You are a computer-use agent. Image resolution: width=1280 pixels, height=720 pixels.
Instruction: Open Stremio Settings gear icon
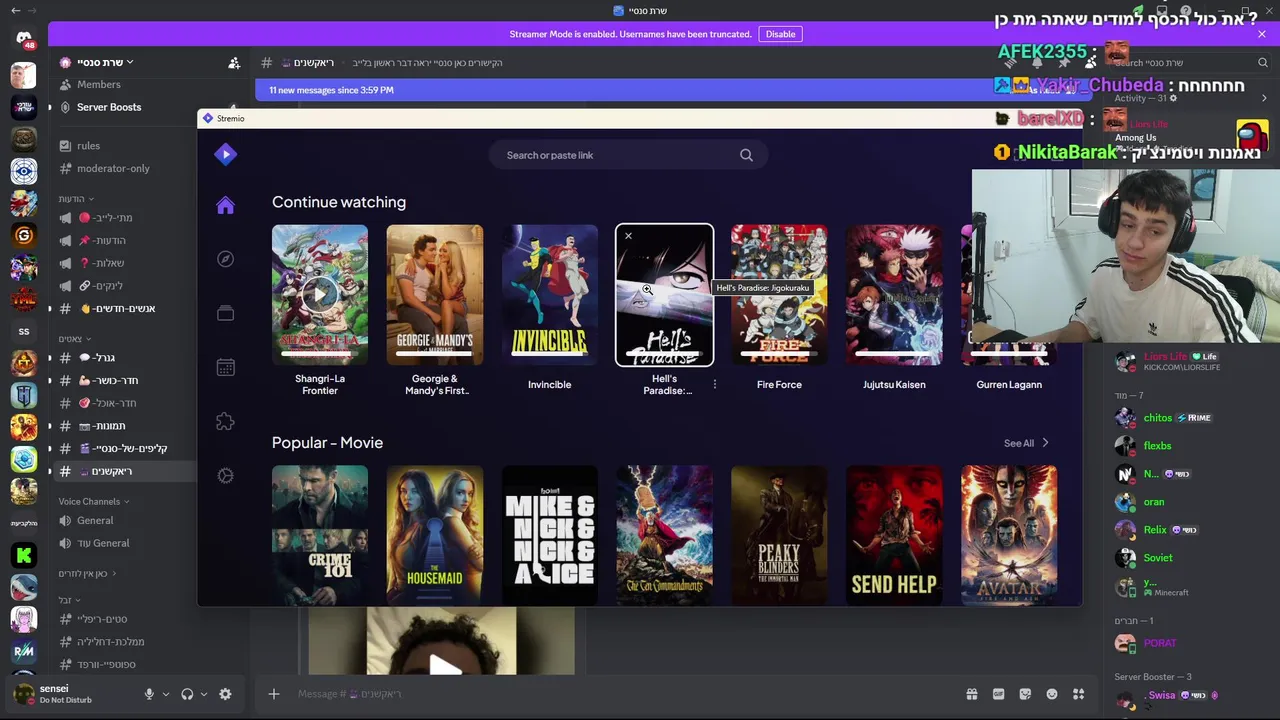[225, 476]
